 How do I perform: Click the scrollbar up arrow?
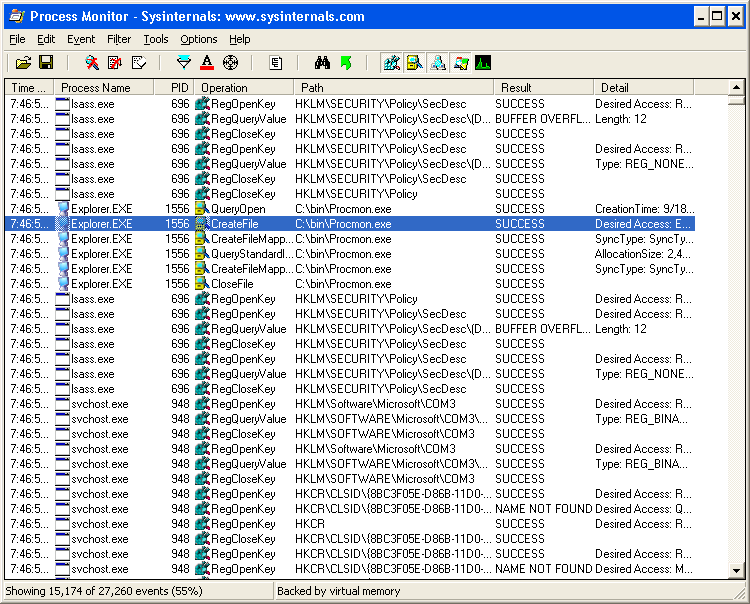(736, 88)
